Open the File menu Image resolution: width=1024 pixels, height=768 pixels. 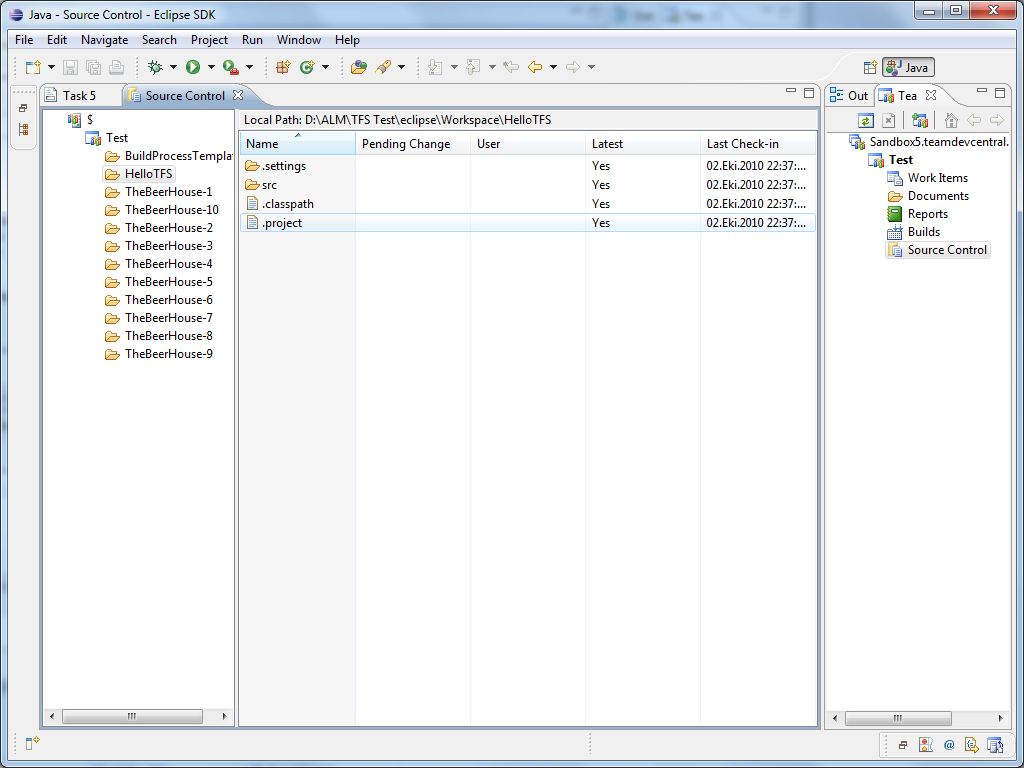pyautogui.click(x=24, y=40)
